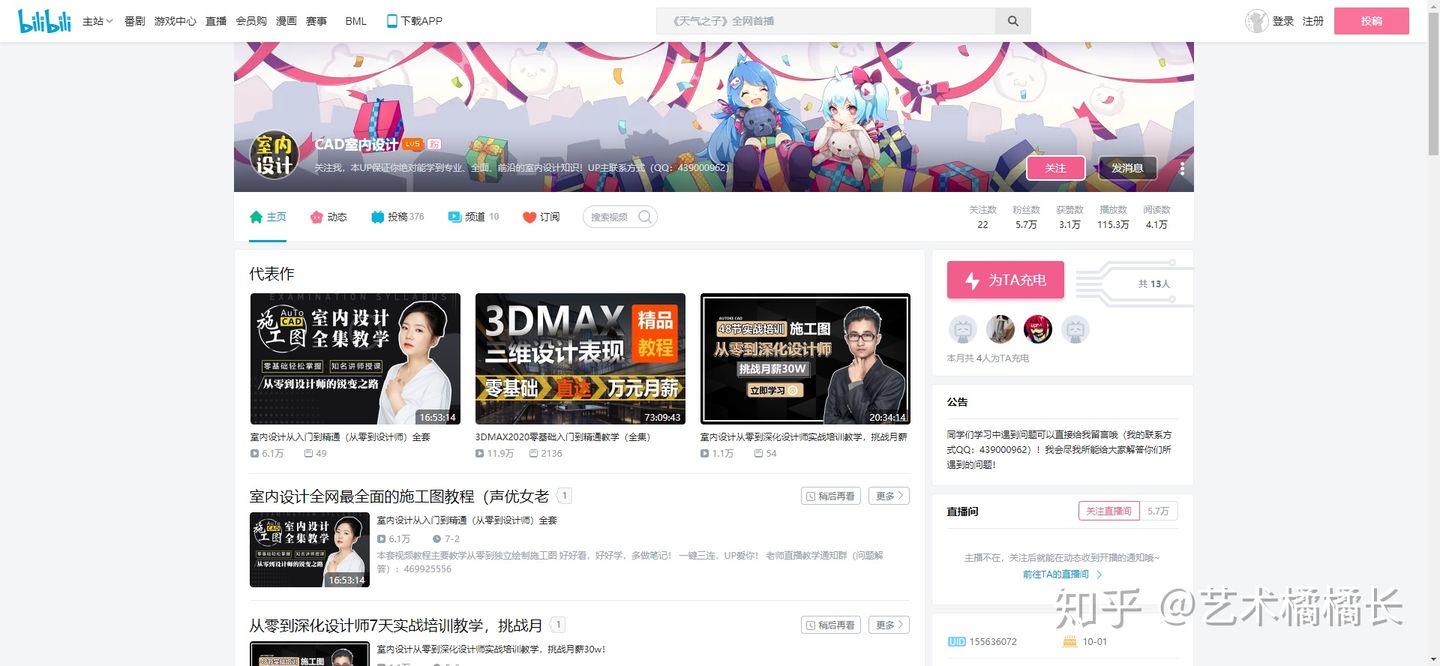Open the bilibili logo homepage

click(45, 20)
